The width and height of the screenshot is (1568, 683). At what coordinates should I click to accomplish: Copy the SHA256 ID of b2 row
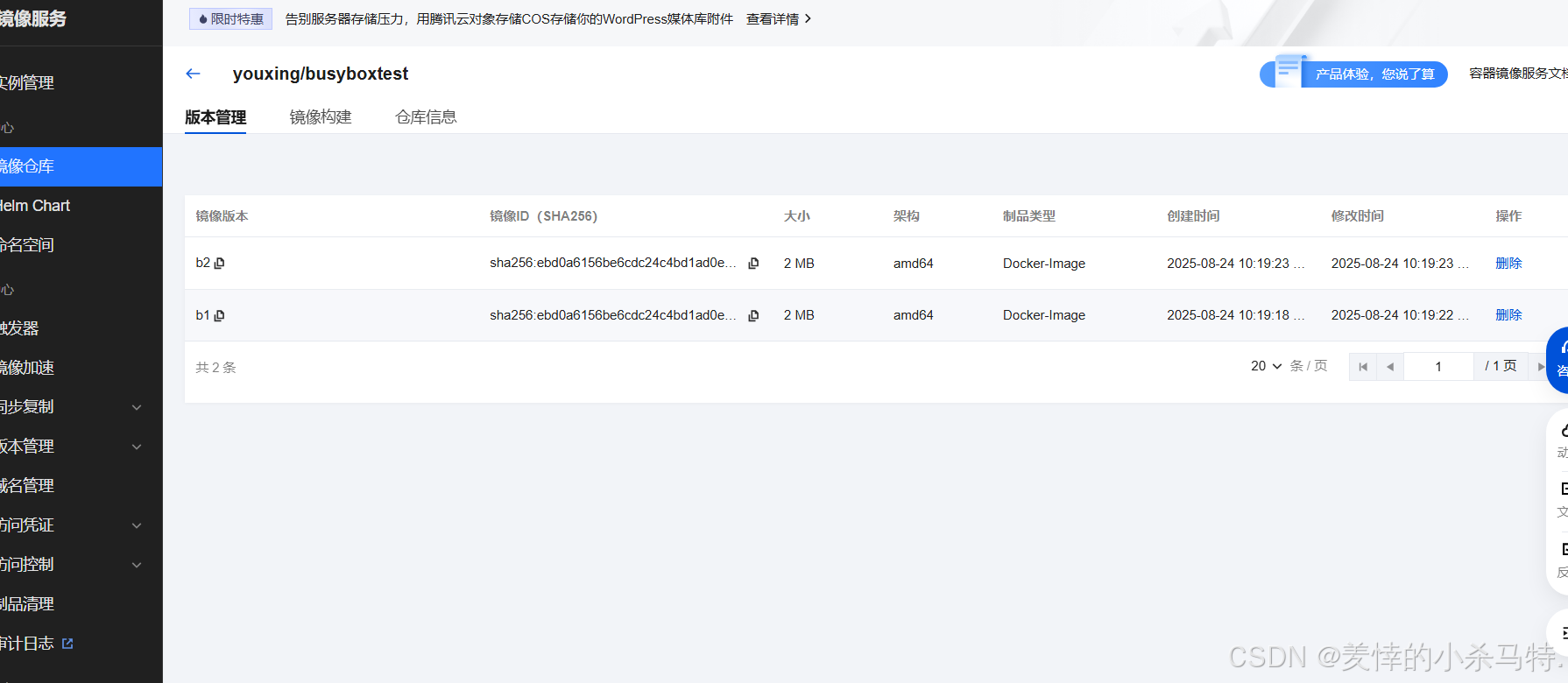point(753,264)
